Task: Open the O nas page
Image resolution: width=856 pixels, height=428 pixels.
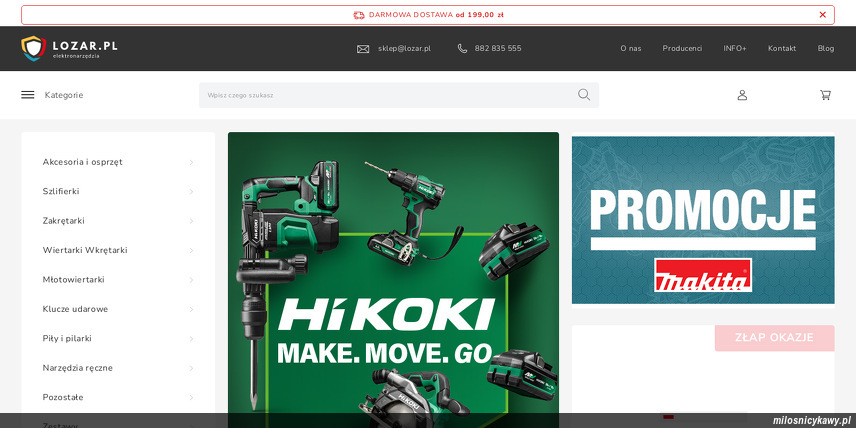Action: pos(630,49)
